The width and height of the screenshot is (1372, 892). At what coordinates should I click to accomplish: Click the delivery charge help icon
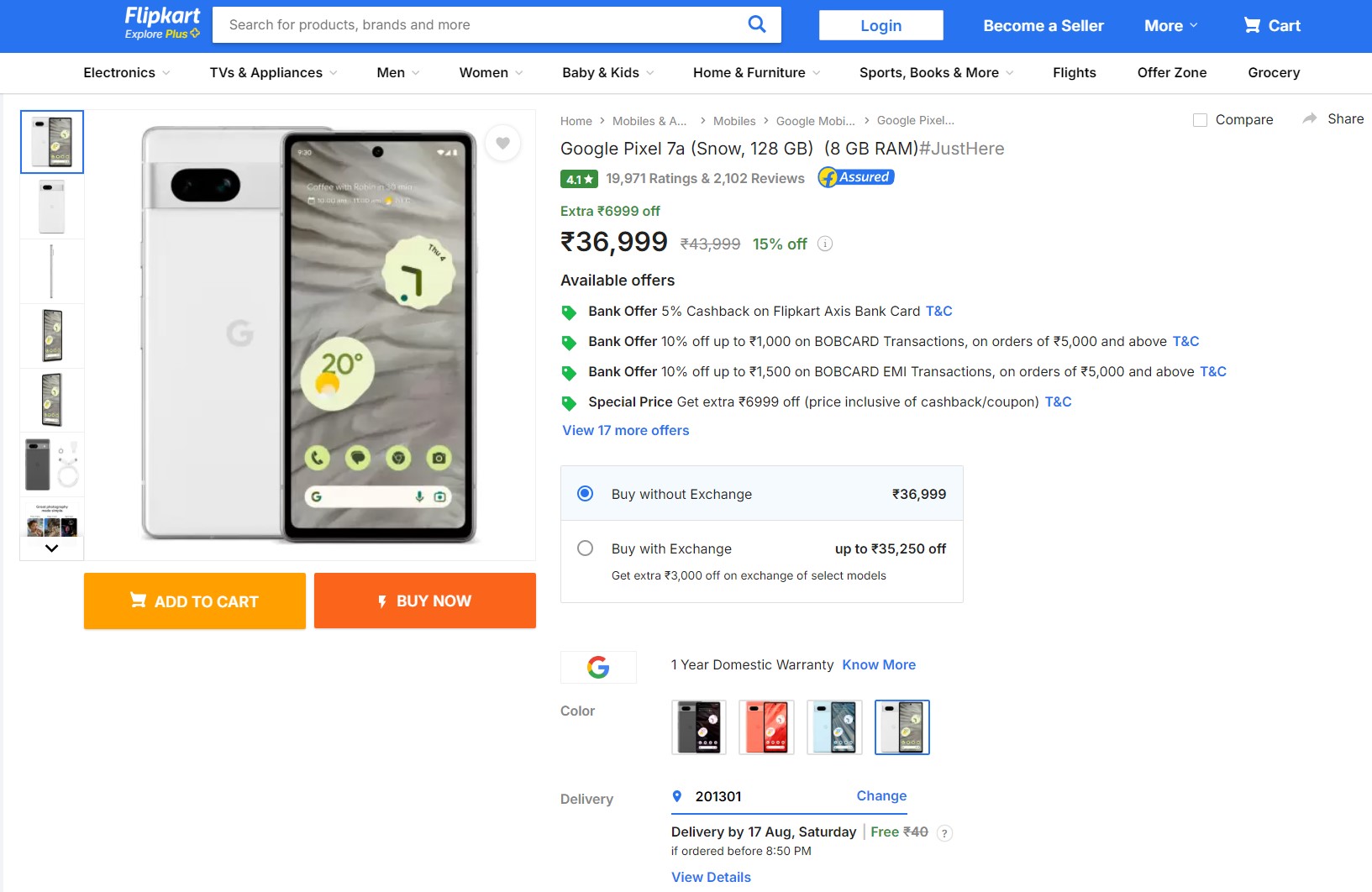(x=944, y=833)
